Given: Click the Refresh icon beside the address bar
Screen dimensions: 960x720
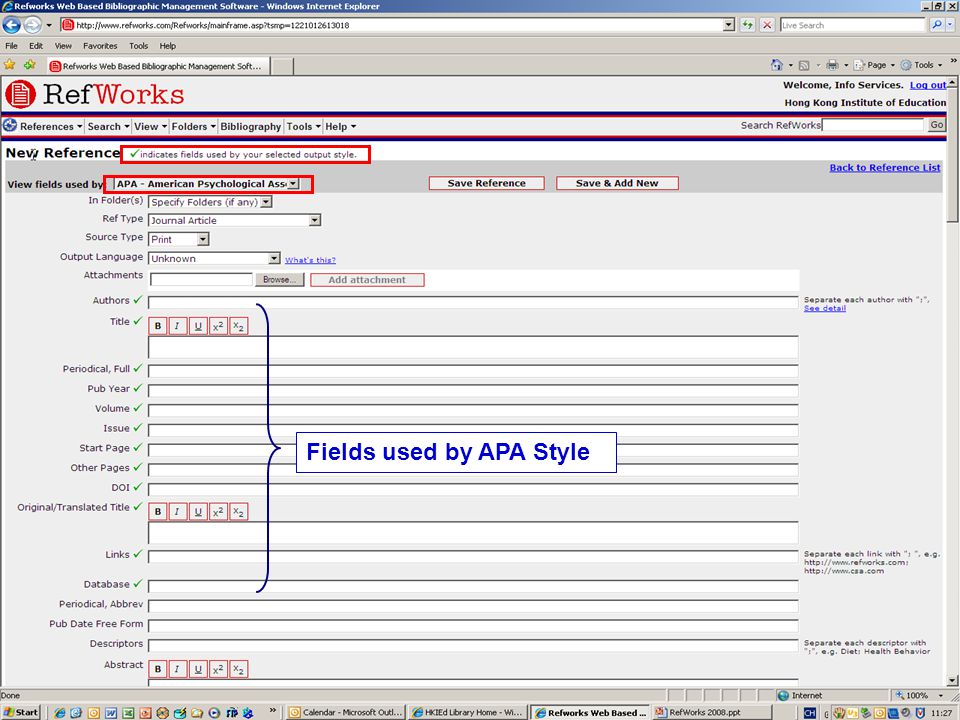Looking at the screenshot, I should click(748, 25).
